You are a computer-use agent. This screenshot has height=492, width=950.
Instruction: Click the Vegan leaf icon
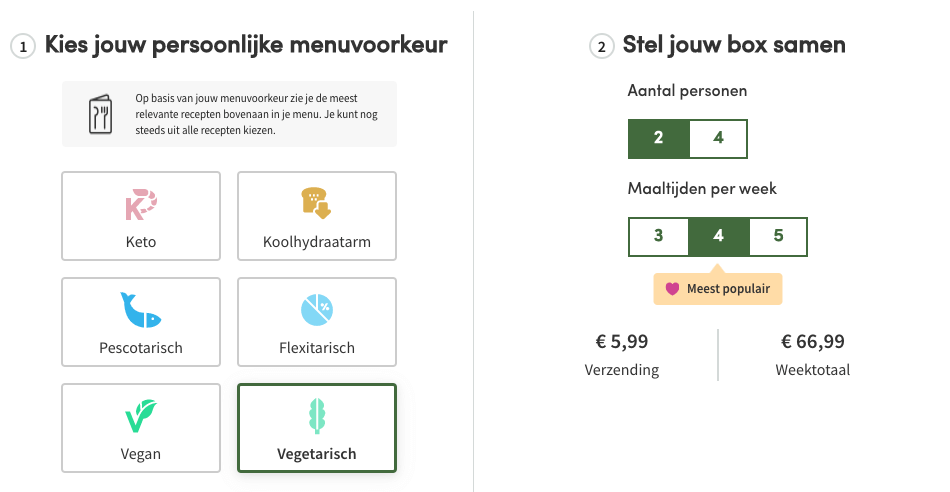pyautogui.click(x=141, y=416)
